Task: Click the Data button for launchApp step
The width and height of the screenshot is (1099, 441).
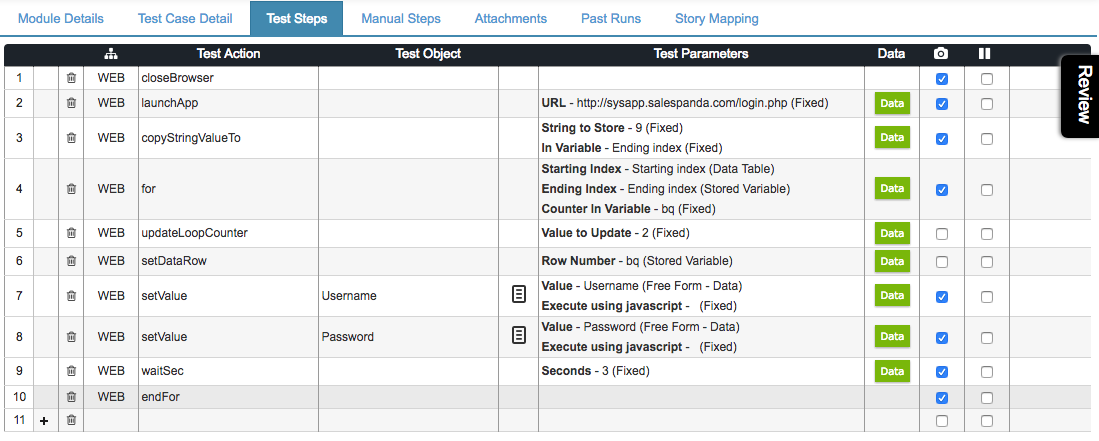Action: click(892, 103)
